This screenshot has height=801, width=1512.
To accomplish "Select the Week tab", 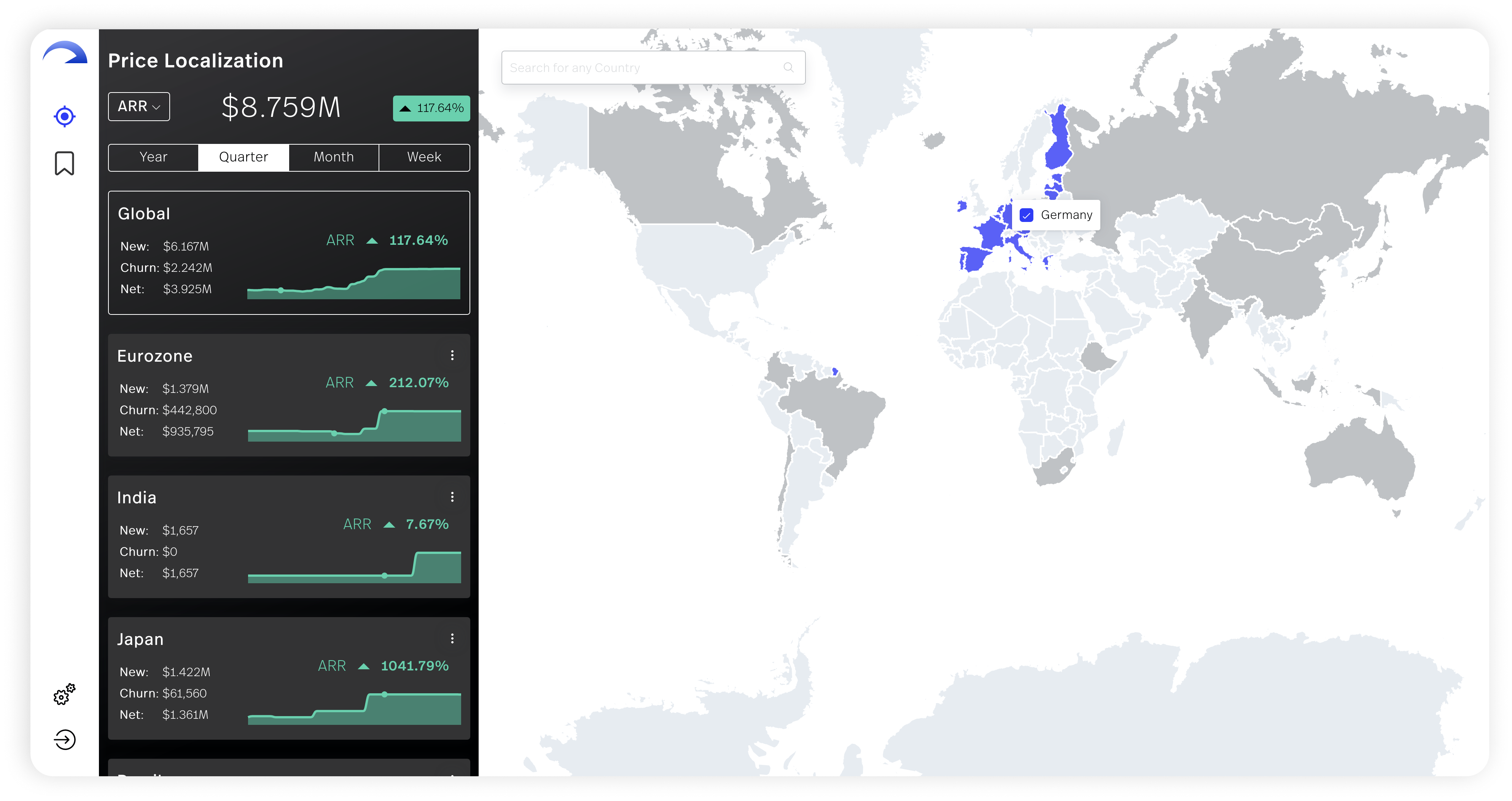I will tap(424, 157).
